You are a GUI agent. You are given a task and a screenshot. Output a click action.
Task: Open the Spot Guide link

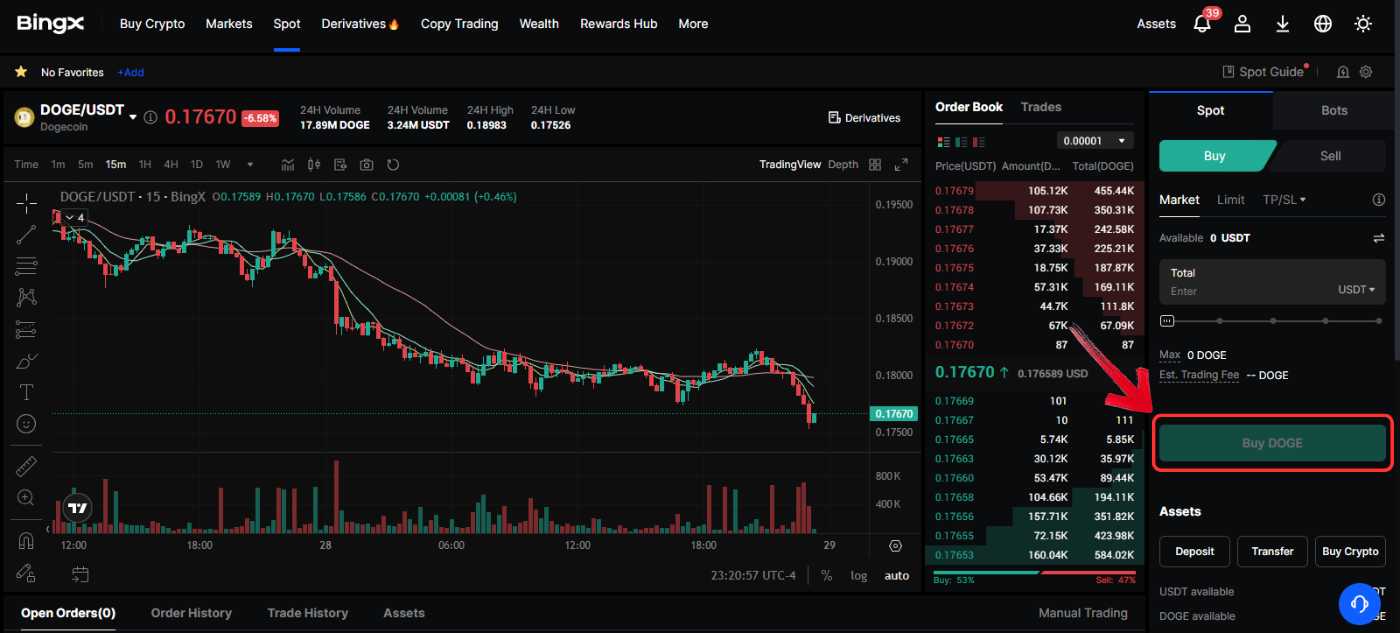[1264, 72]
